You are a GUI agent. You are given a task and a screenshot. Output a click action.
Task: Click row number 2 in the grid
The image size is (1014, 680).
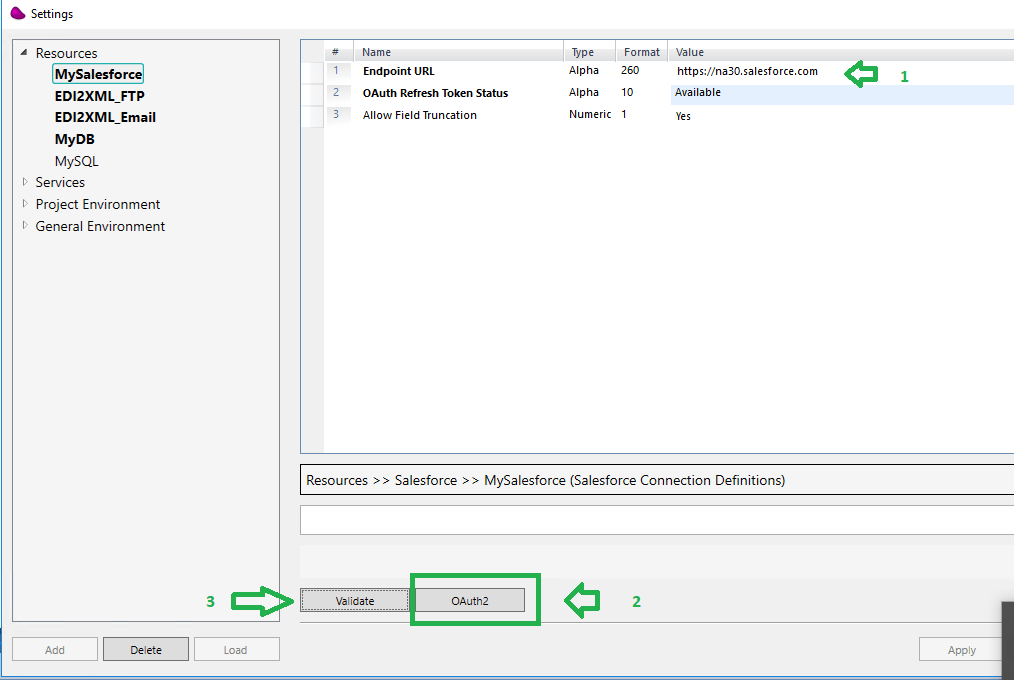point(336,92)
